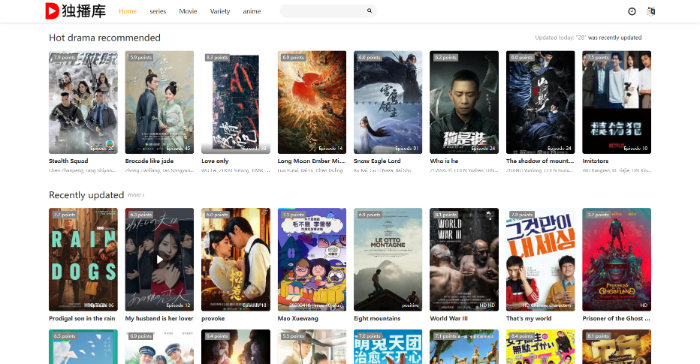Click the 'Stealth Squad' title link
The width and height of the screenshot is (700, 364).
coord(69,161)
